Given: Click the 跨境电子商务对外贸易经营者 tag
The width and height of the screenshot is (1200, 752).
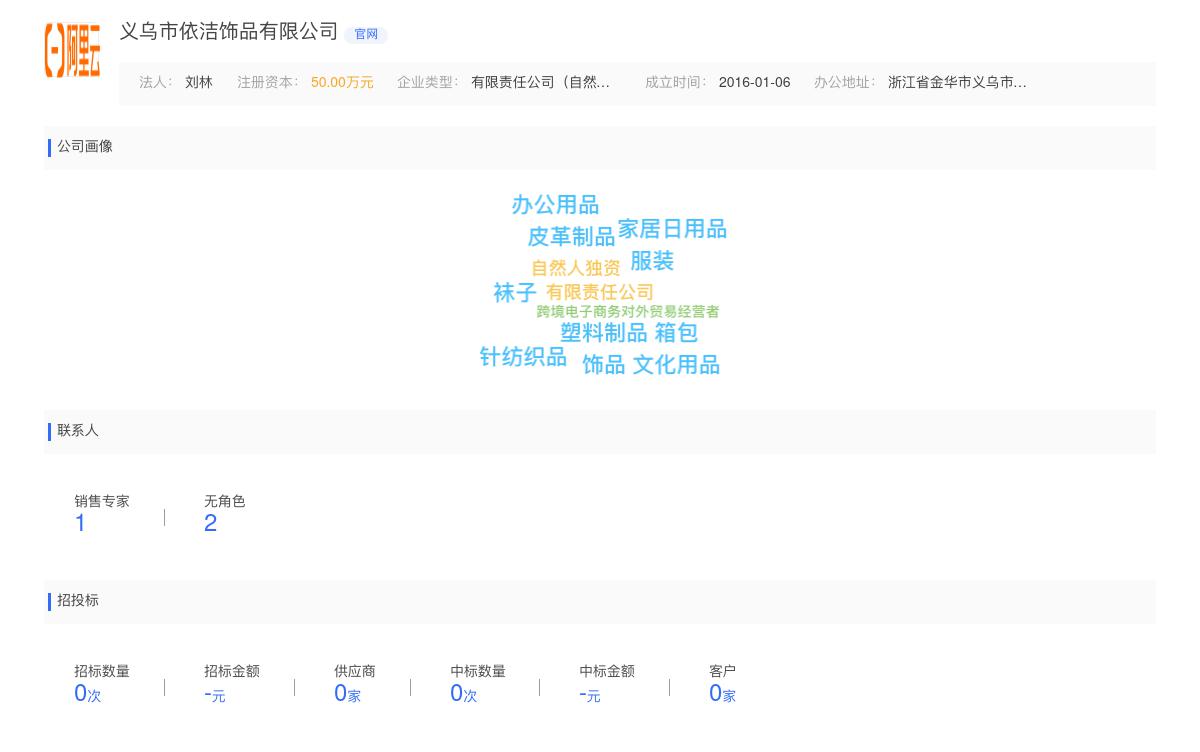Looking at the screenshot, I should (x=627, y=312).
